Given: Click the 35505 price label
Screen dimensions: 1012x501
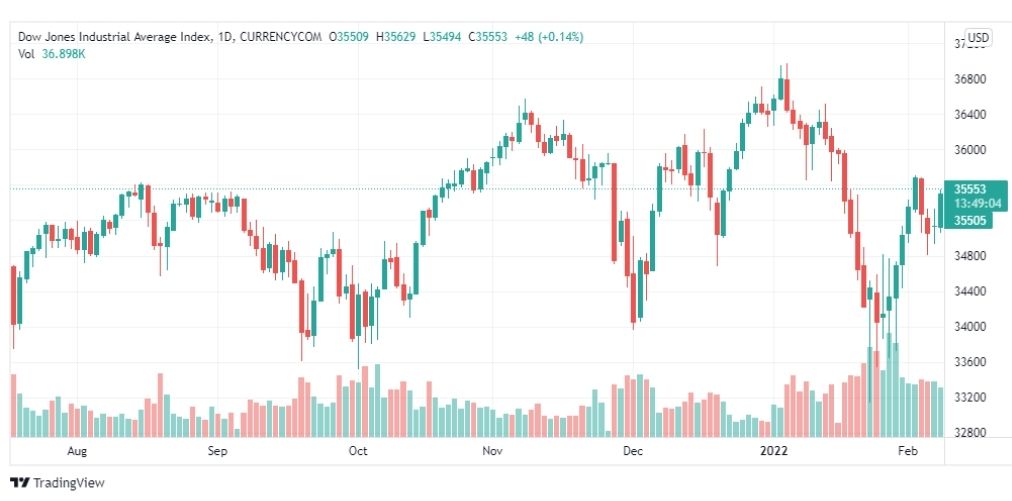Looking at the screenshot, I should click(970, 220).
